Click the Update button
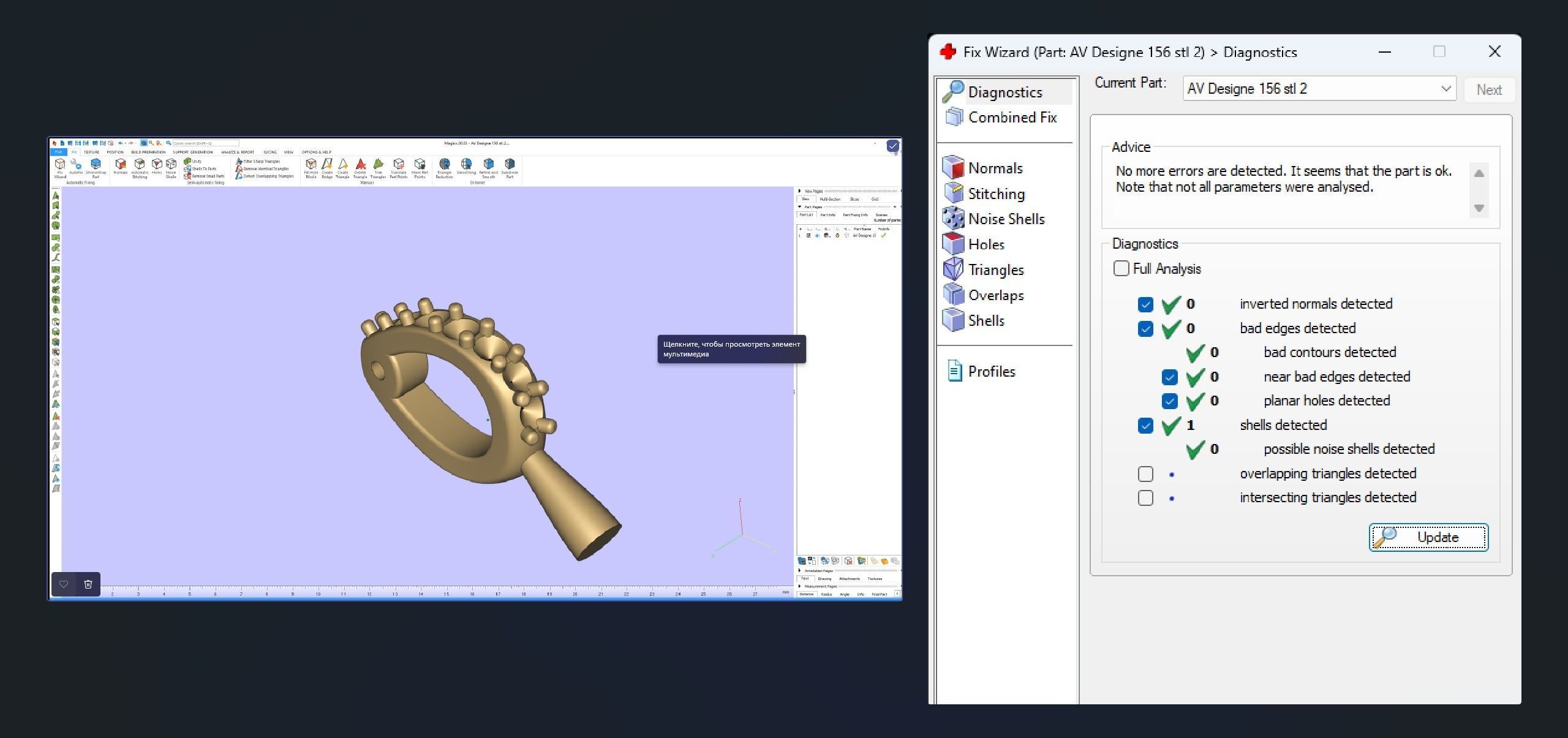The height and width of the screenshot is (738, 1568). pos(1428,538)
